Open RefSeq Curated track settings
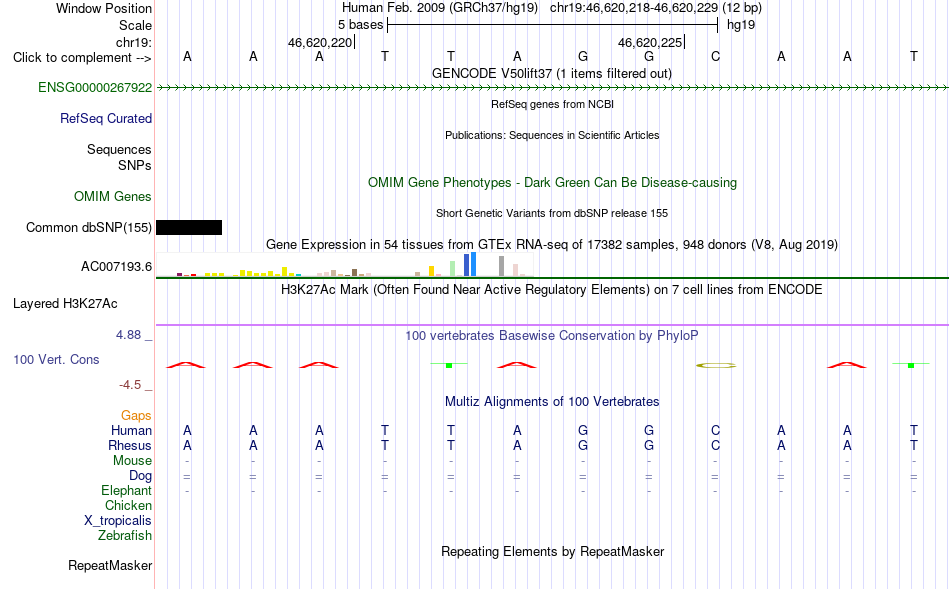 coord(105,118)
